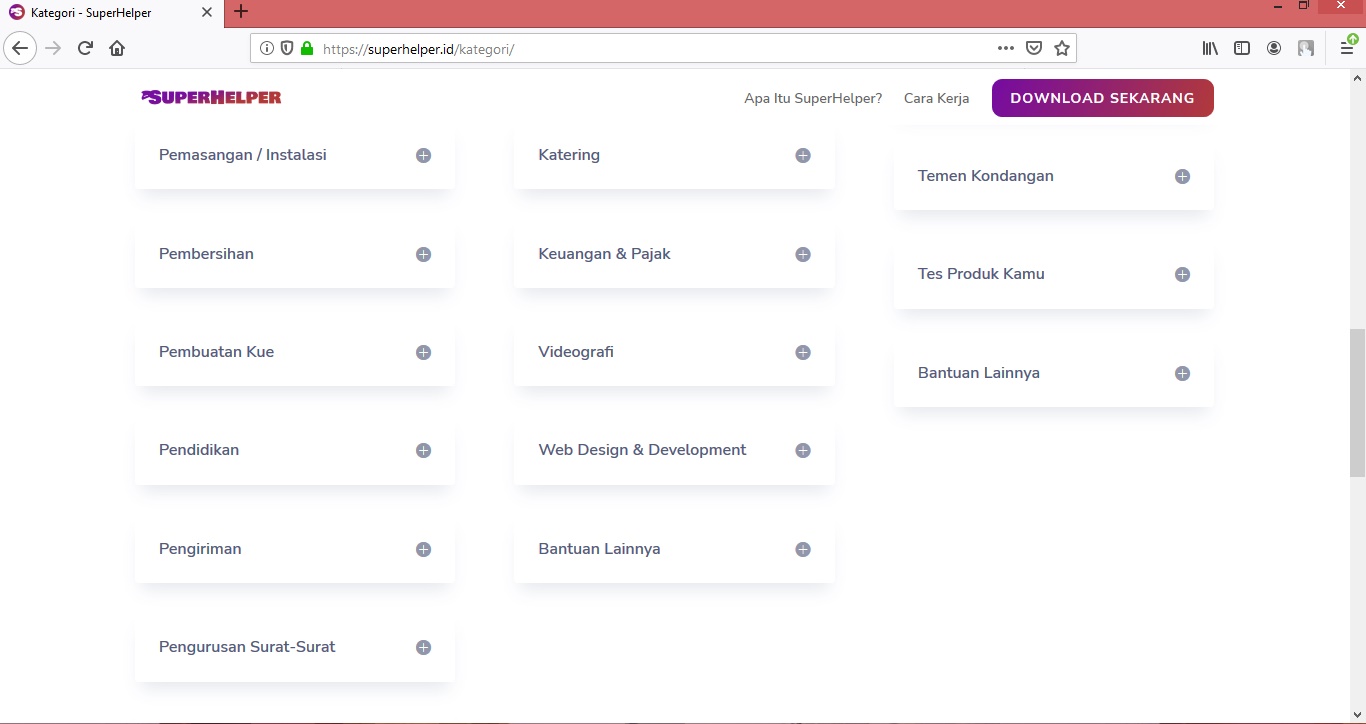Open the page actions three-dot menu
This screenshot has height=724, width=1366.
(1006, 48)
